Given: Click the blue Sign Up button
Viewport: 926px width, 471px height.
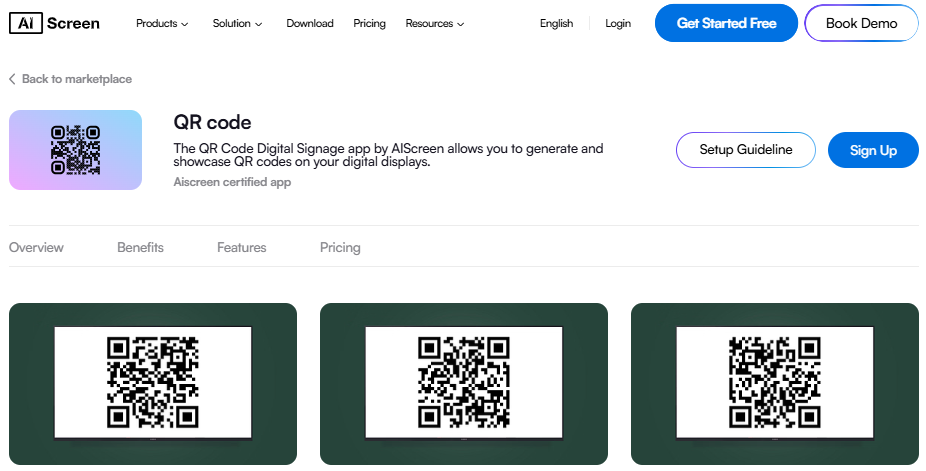Looking at the screenshot, I should pos(873,150).
